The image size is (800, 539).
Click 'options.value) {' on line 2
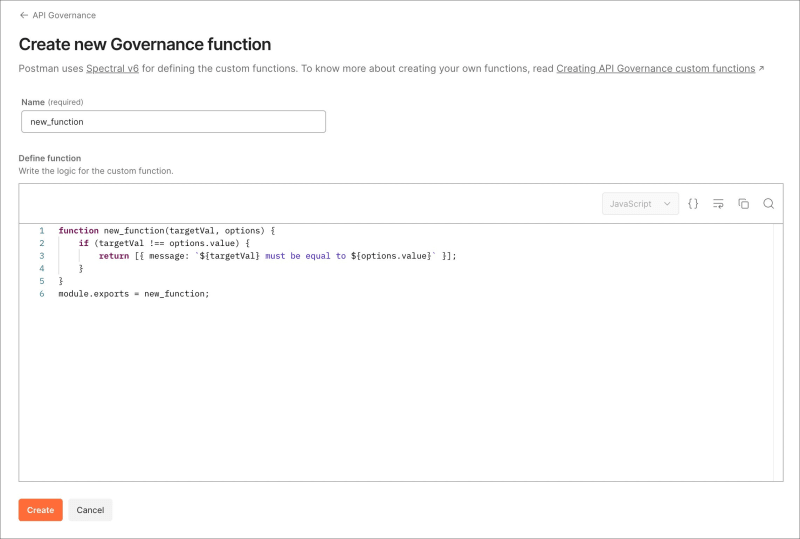[210, 243]
